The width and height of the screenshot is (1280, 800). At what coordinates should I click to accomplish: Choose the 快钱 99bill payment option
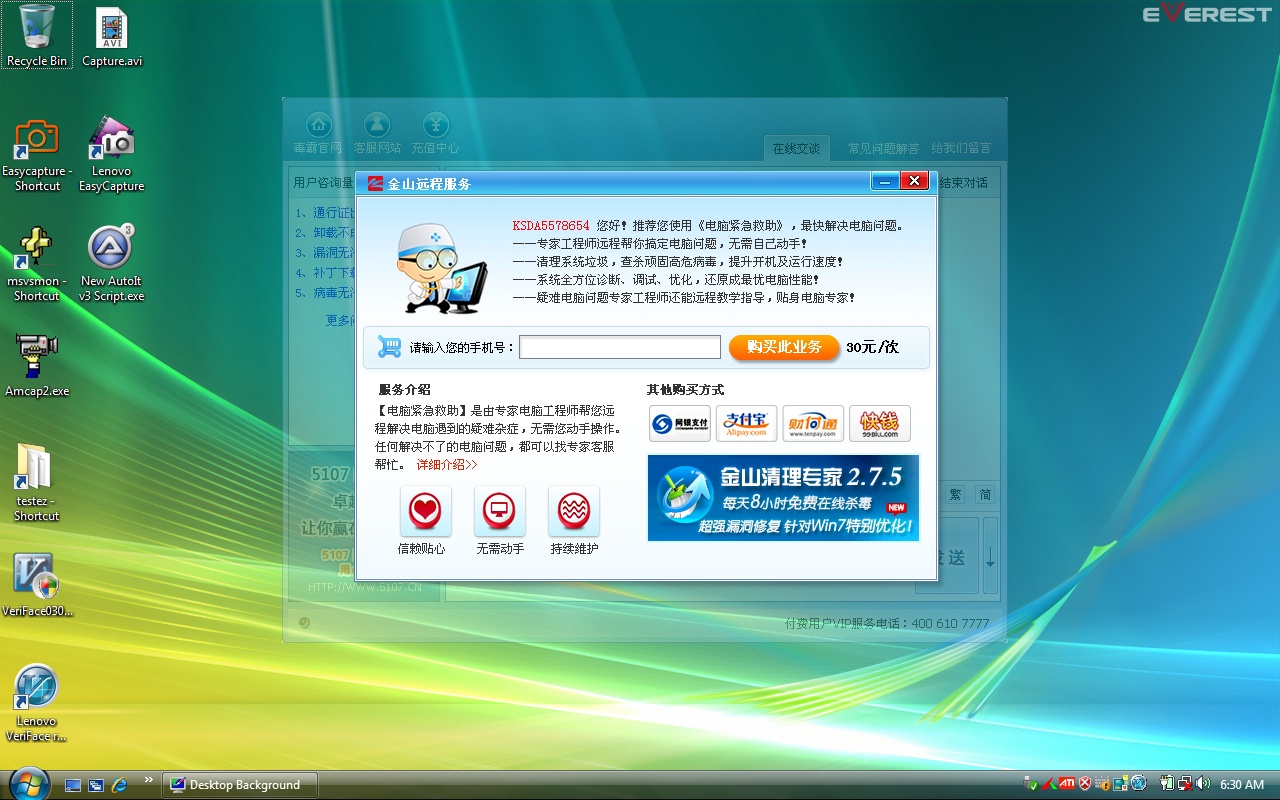point(880,423)
